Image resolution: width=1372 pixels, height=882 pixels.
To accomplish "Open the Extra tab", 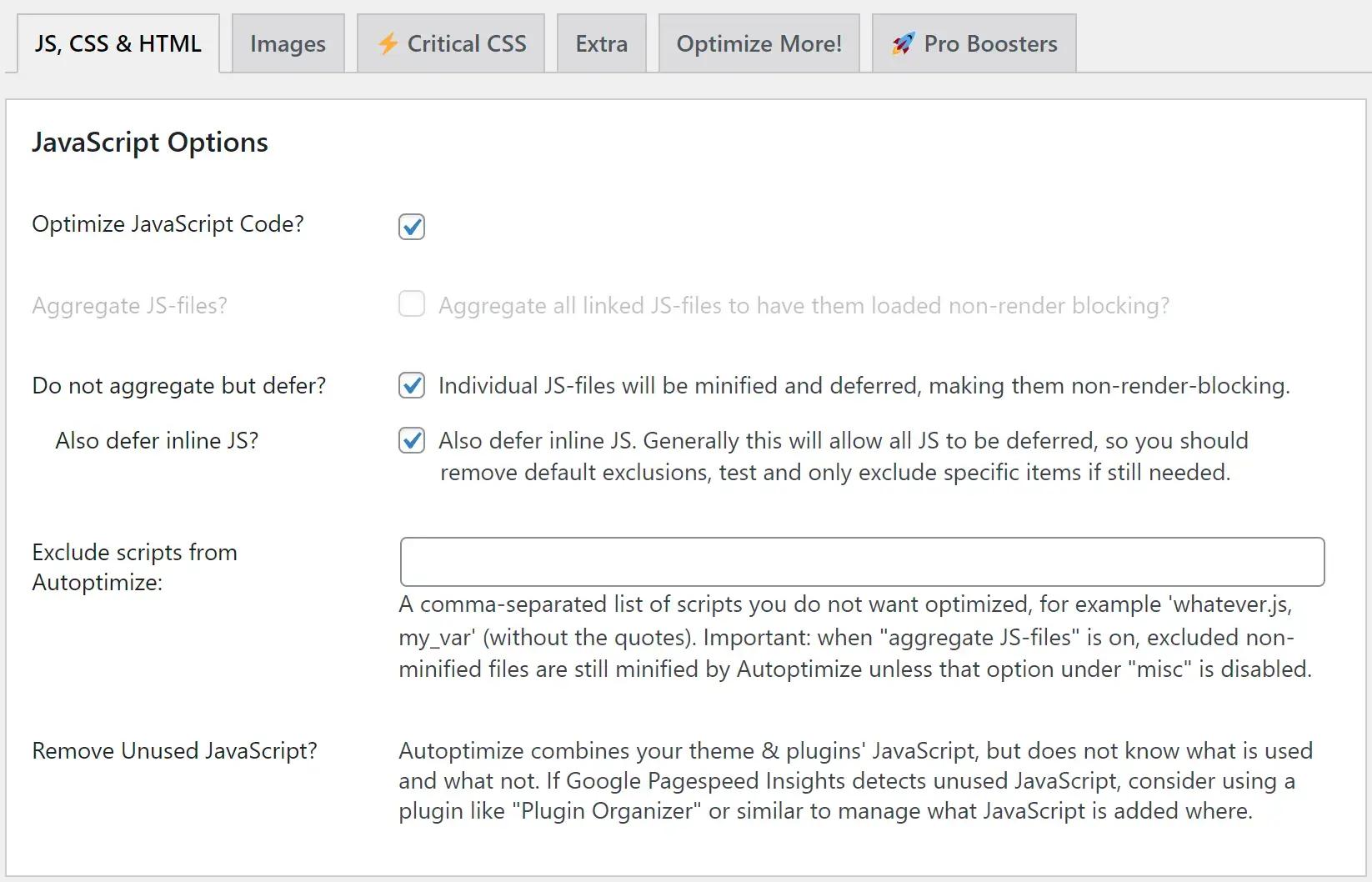I will click(601, 43).
